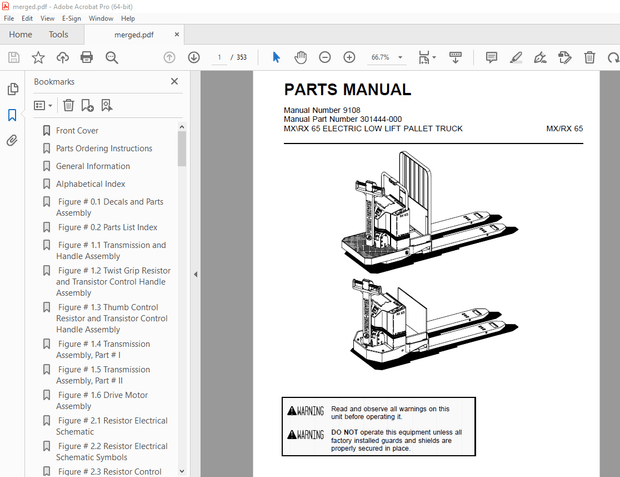Screen dimensions: 620x477
Task: Open the File menu
Action: (x=9, y=18)
